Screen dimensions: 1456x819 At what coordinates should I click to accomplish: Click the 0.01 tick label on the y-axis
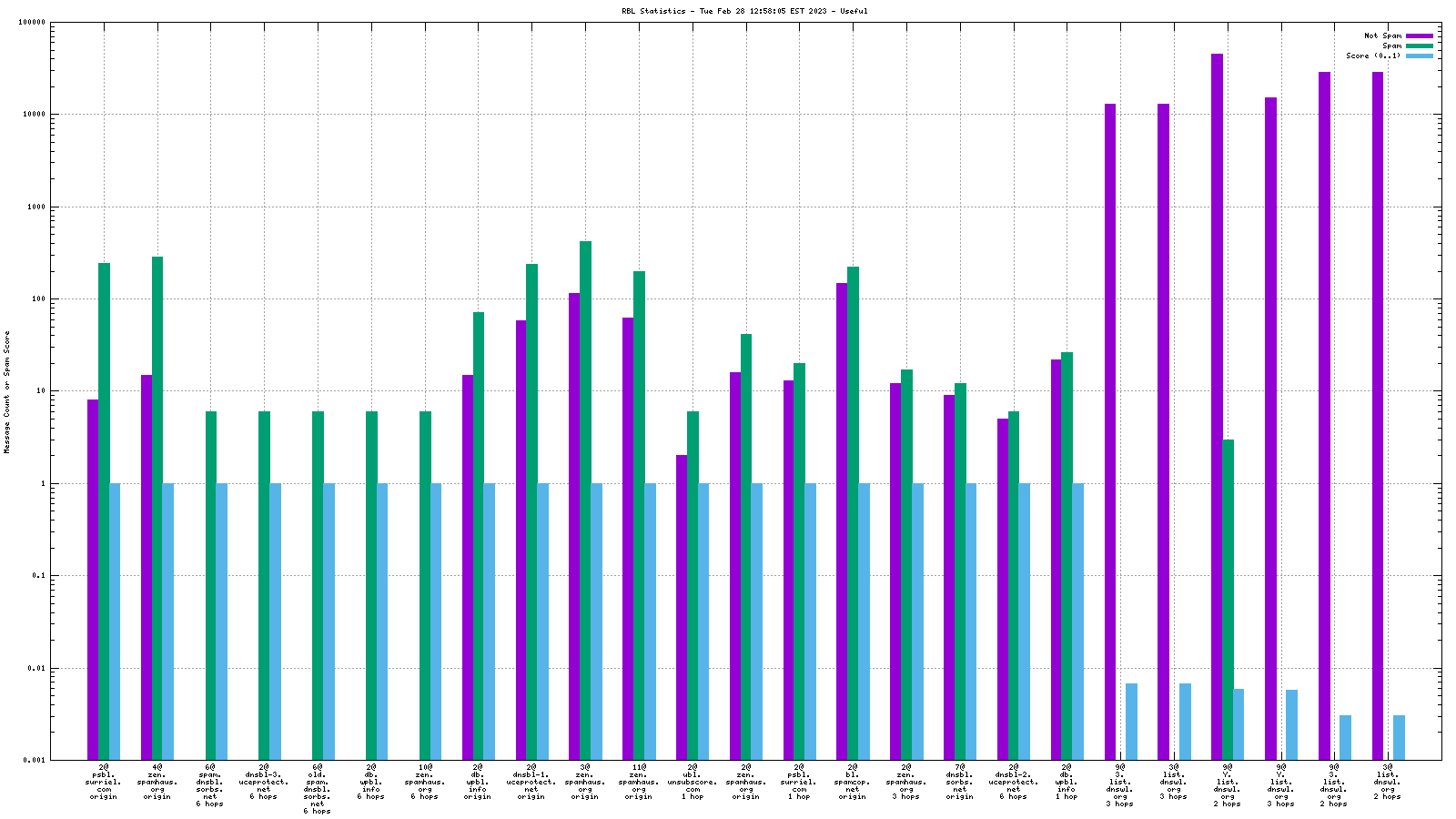(36, 668)
